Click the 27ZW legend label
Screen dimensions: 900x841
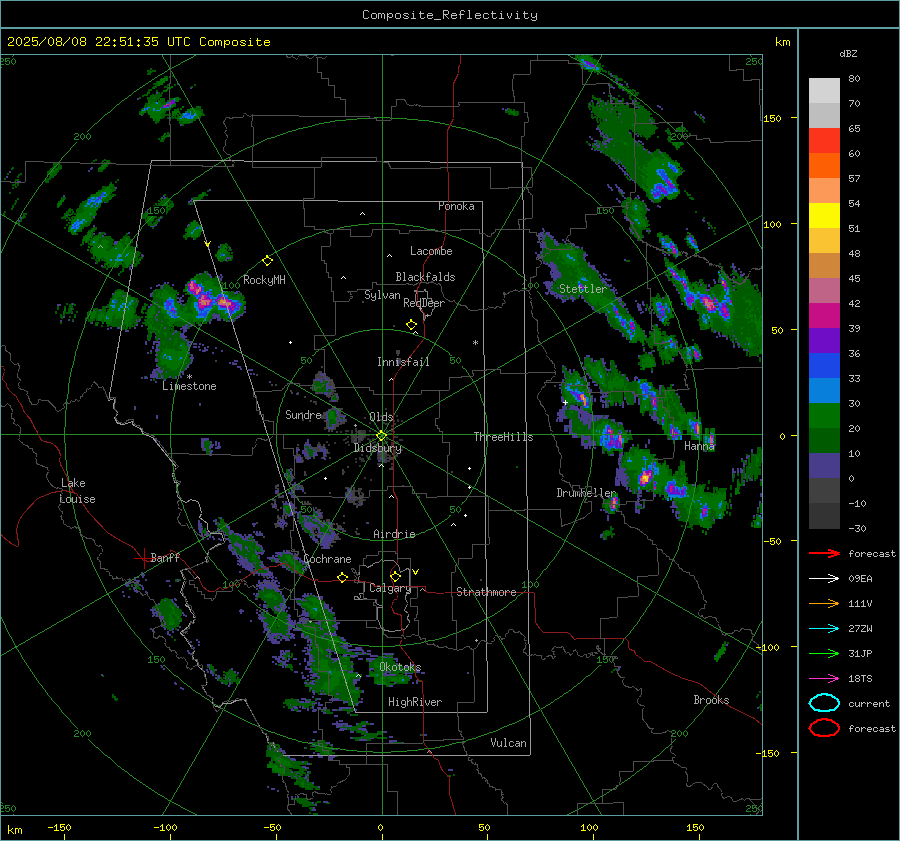tap(860, 629)
